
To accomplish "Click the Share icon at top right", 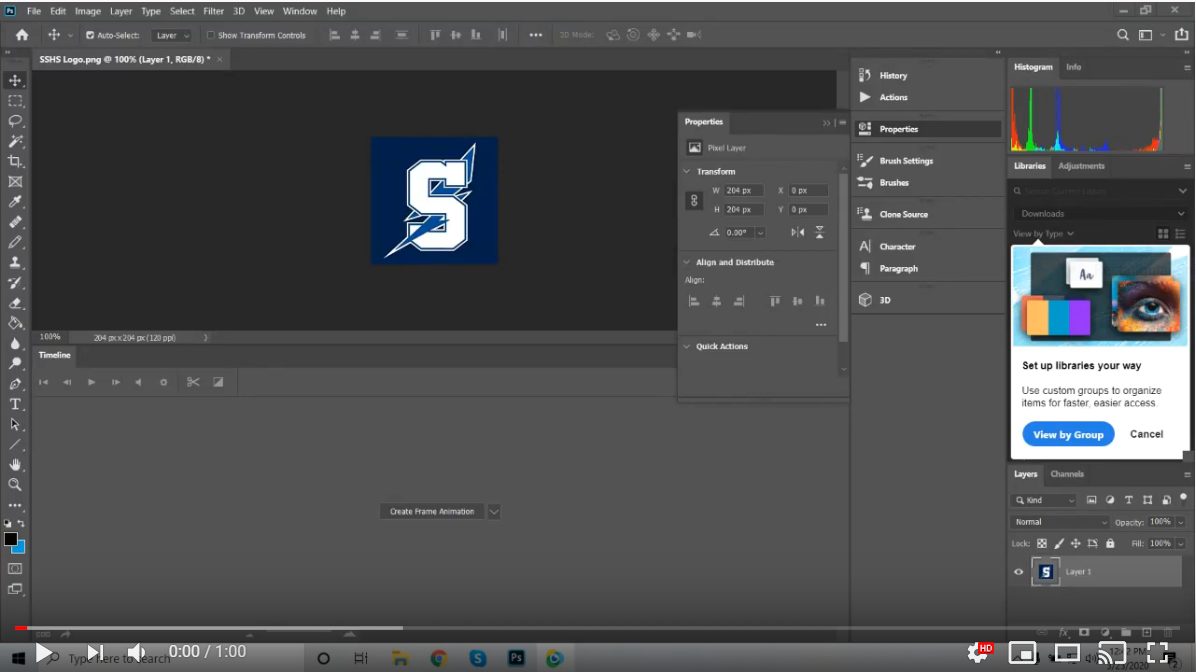I will coord(1182,34).
